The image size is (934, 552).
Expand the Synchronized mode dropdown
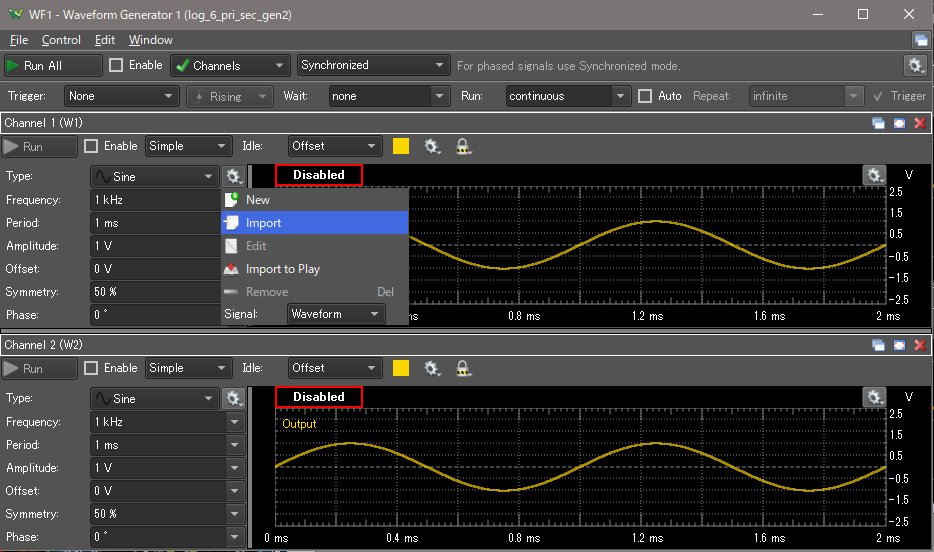pyautogui.click(x=372, y=66)
